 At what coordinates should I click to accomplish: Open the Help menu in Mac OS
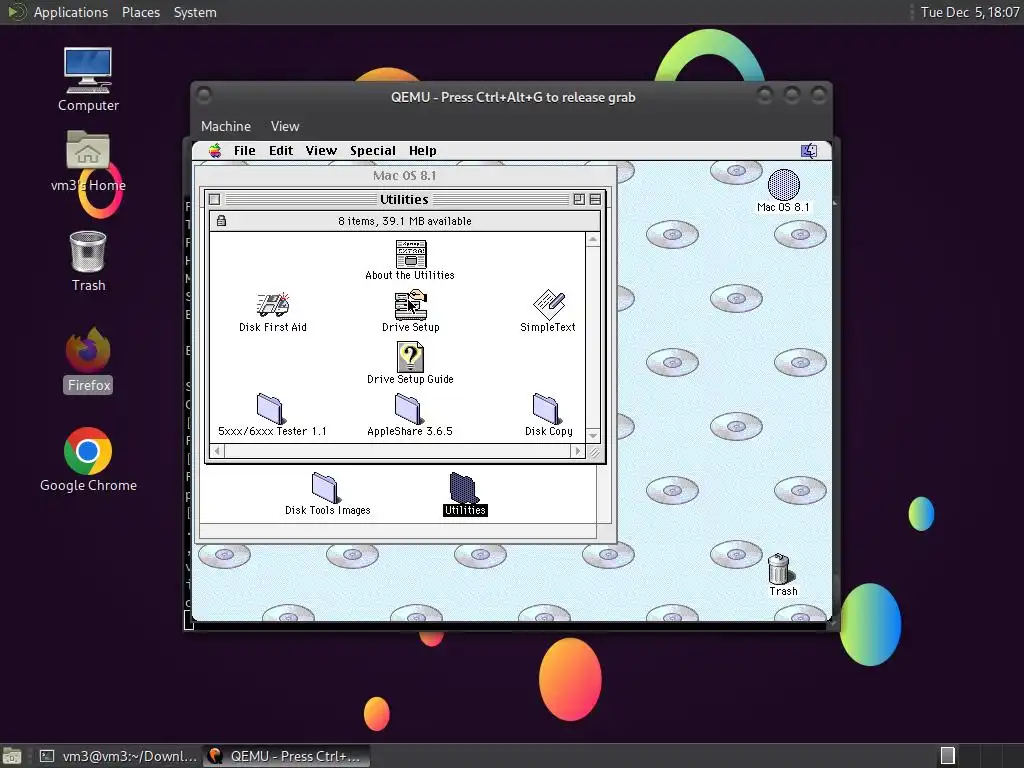[x=423, y=151]
